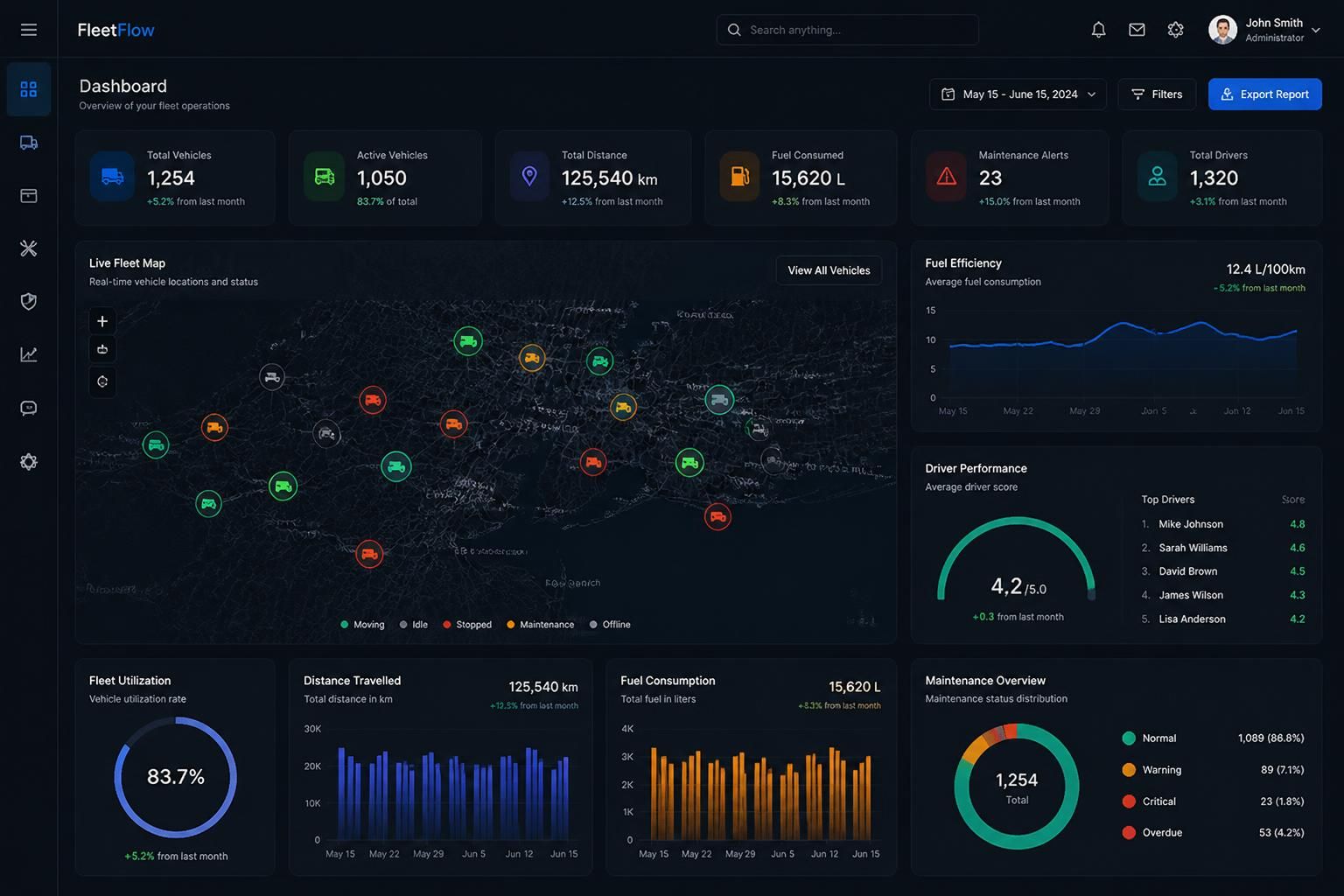Click the 89 (7.1%) Warning count
This screenshot has height=896, width=1344.
point(1282,770)
